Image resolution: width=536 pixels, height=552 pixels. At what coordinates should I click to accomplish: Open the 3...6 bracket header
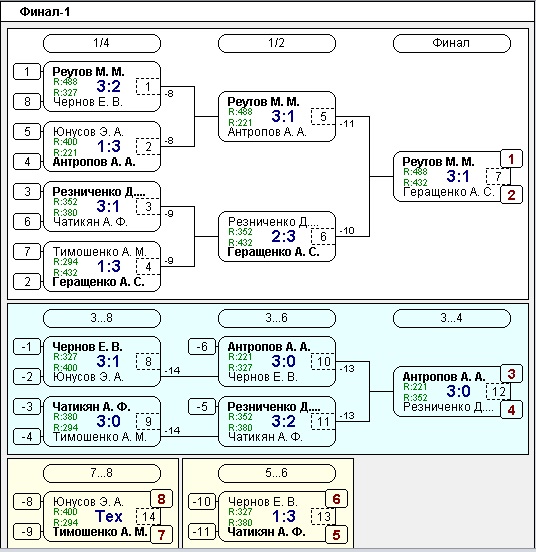click(x=277, y=318)
